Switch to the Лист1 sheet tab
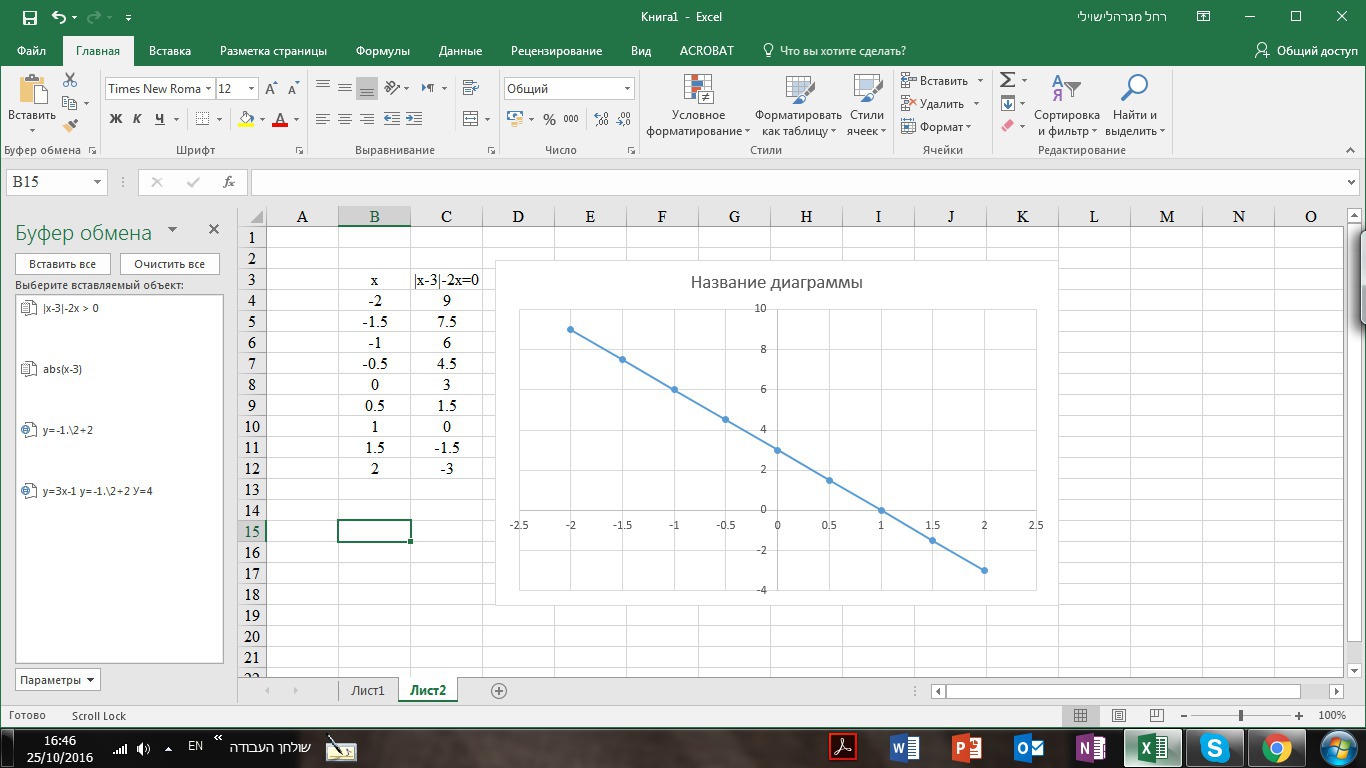Image resolution: width=1366 pixels, height=768 pixels. point(368,690)
